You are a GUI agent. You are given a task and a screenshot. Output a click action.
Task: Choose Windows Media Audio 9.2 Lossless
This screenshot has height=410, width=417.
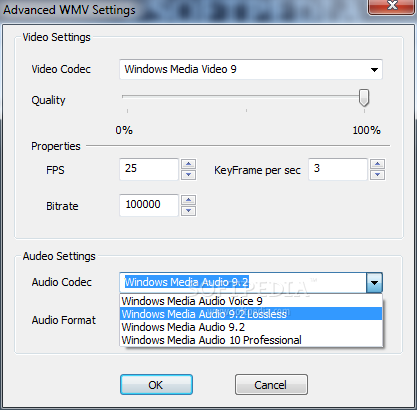[251, 314]
